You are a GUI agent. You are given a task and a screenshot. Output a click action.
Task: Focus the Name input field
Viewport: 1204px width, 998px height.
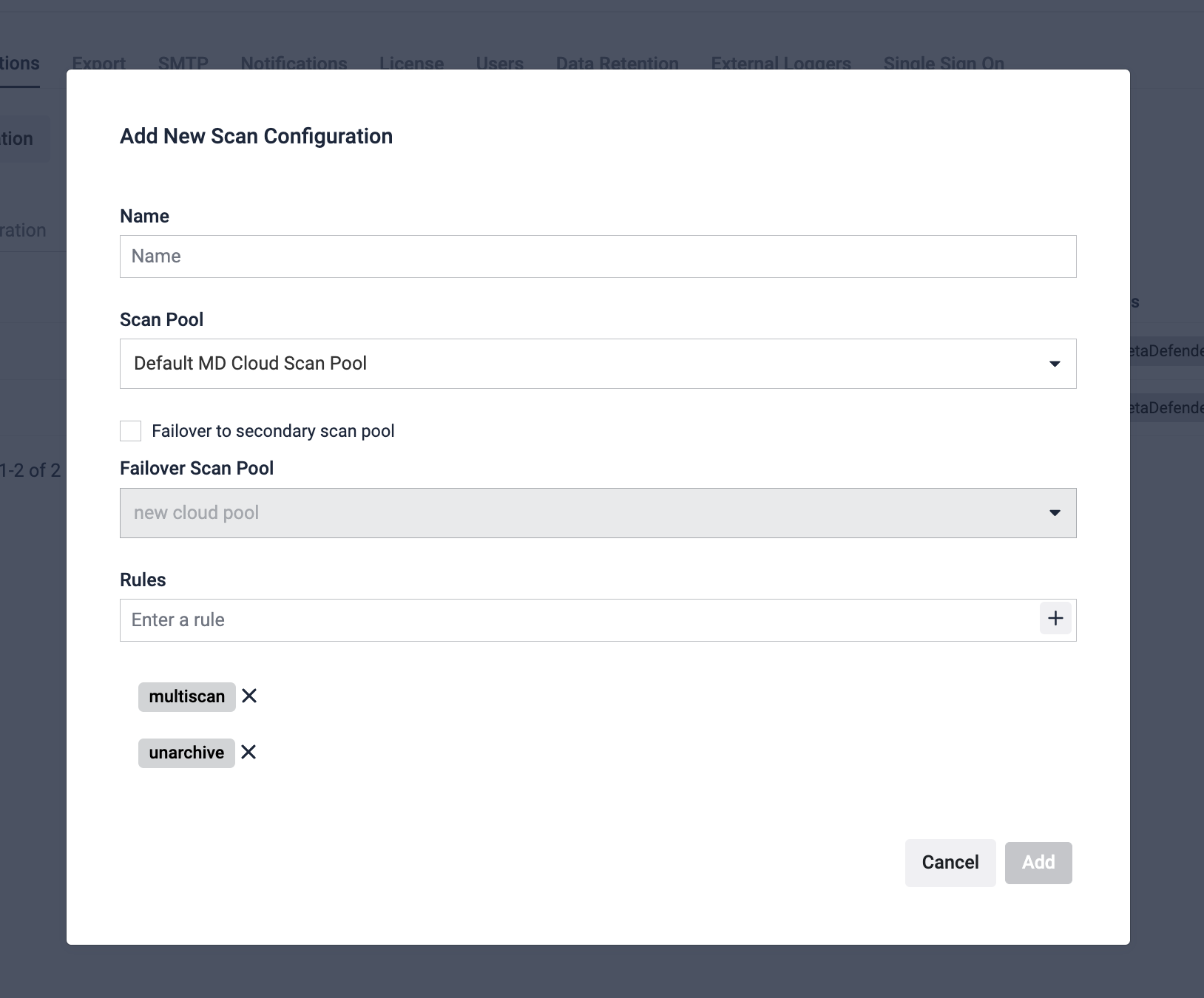click(598, 257)
